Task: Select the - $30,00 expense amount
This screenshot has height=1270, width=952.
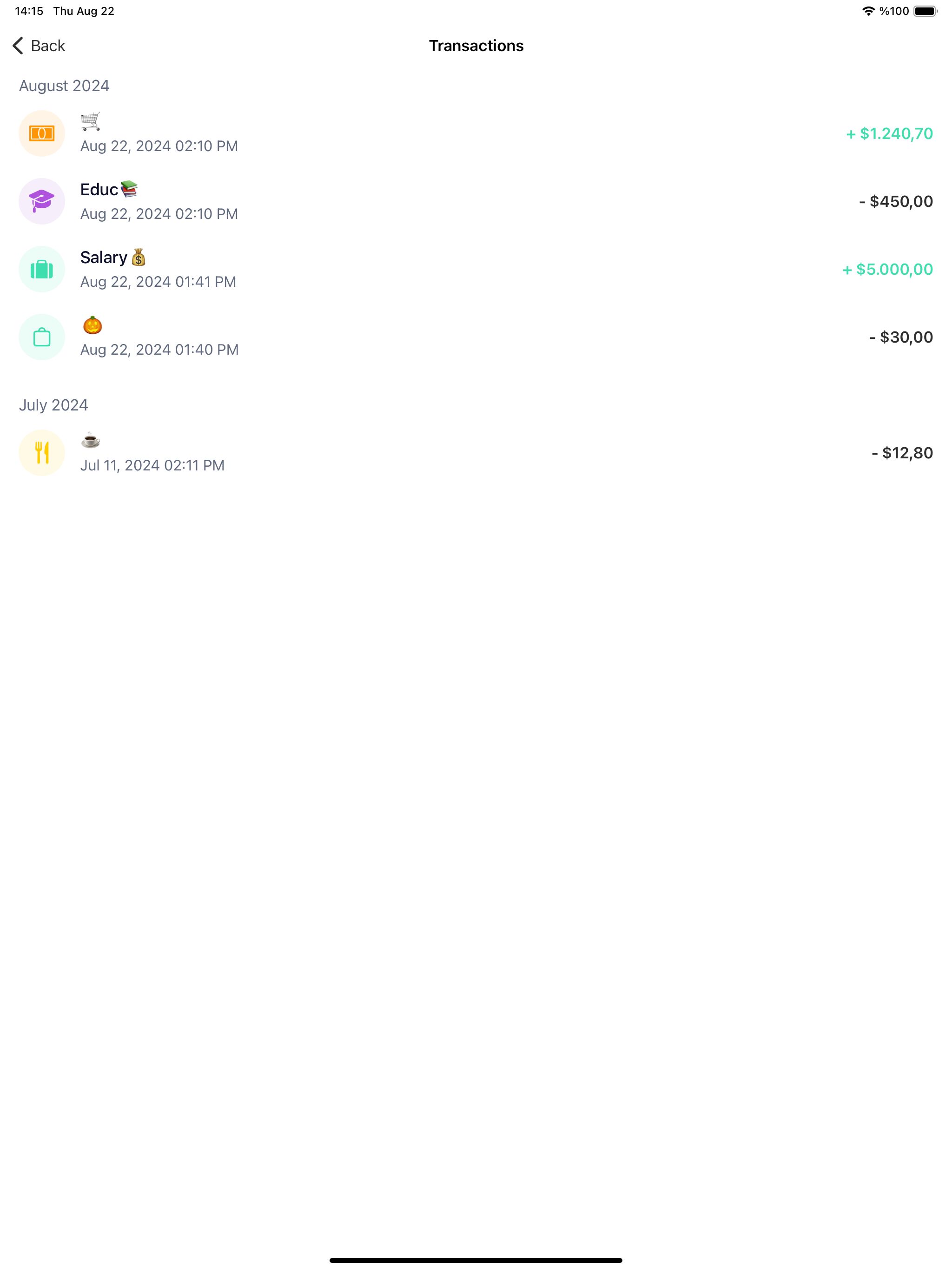Action: click(x=901, y=337)
